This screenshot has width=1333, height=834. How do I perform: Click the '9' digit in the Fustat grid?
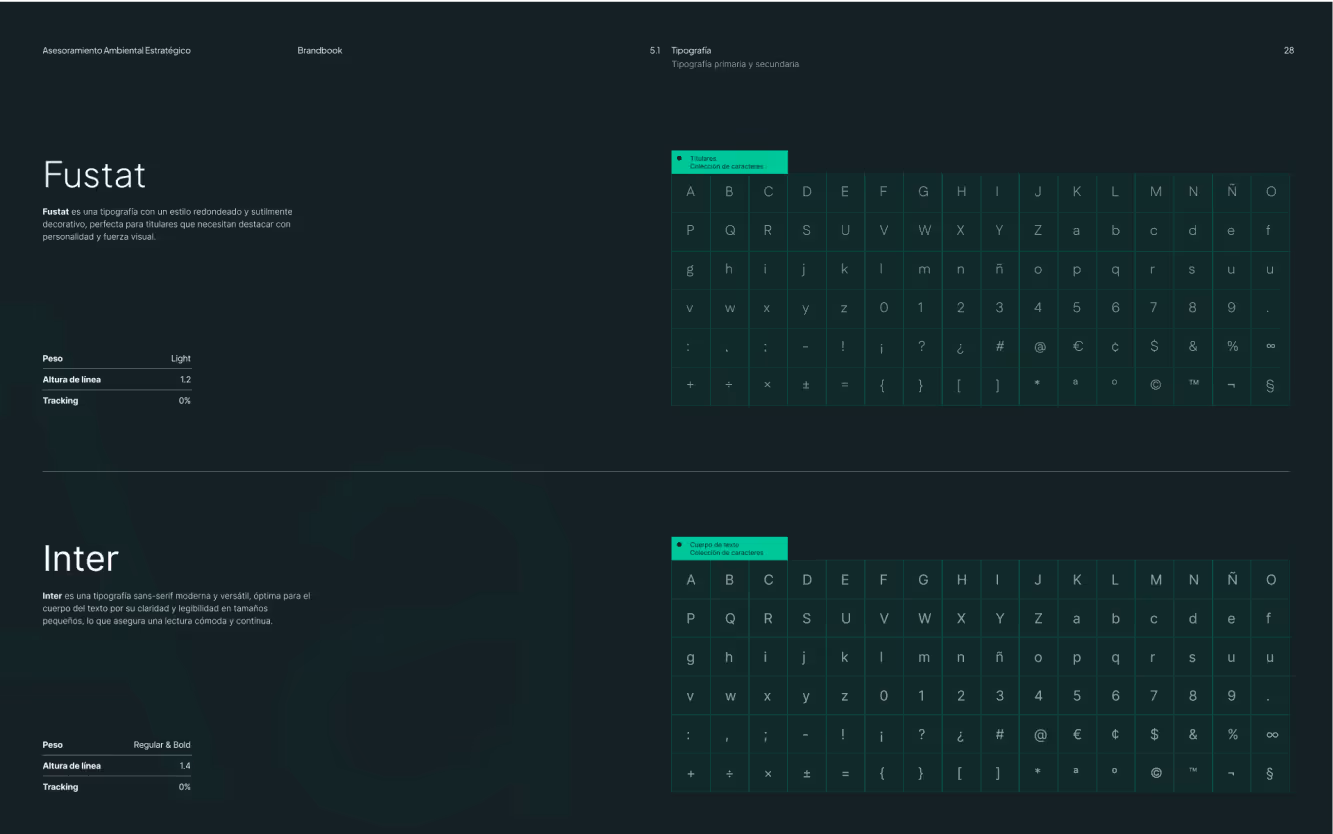tap(1232, 308)
